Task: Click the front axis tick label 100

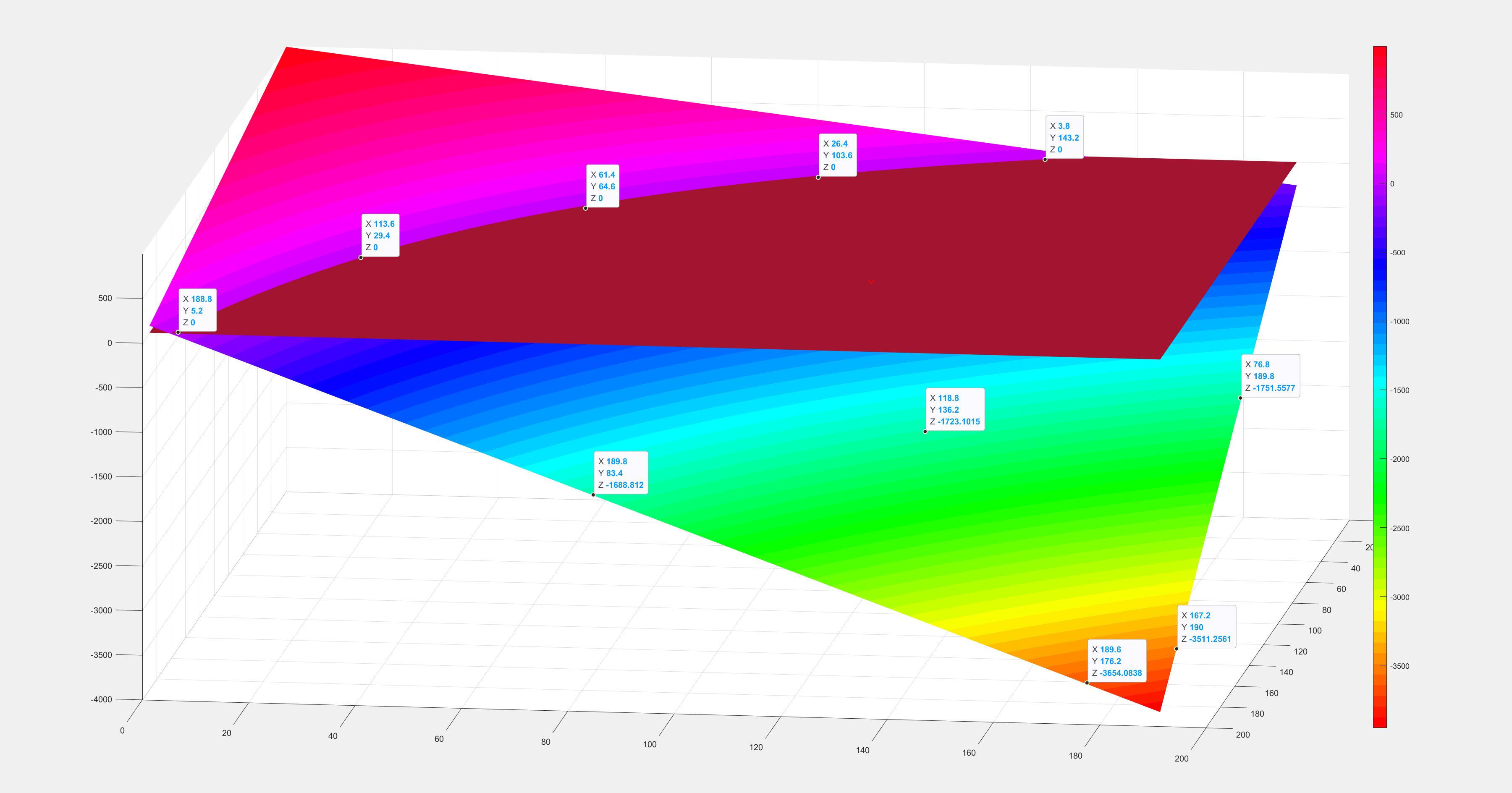Action: (x=650, y=744)
